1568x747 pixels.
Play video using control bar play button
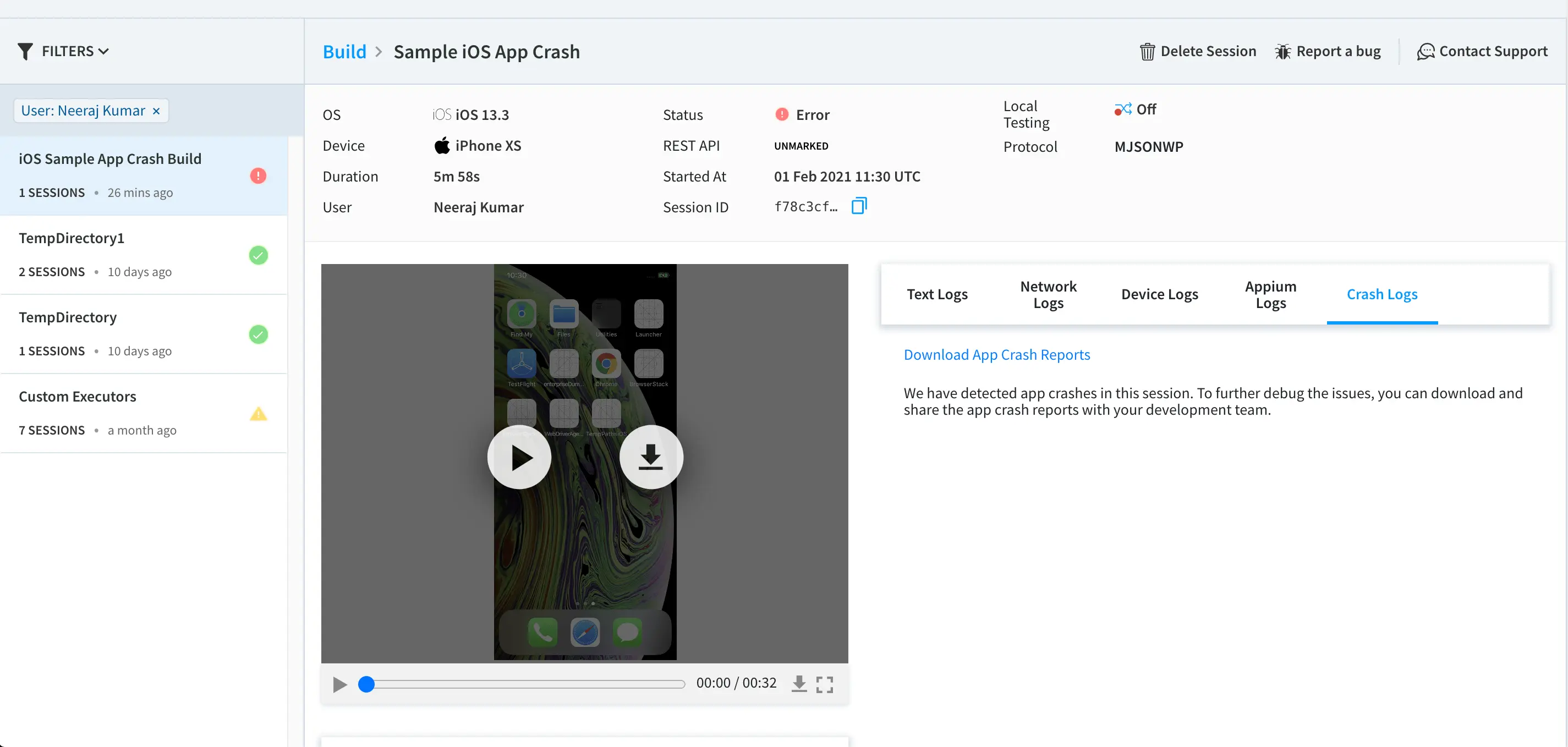(x=339, y=684)
